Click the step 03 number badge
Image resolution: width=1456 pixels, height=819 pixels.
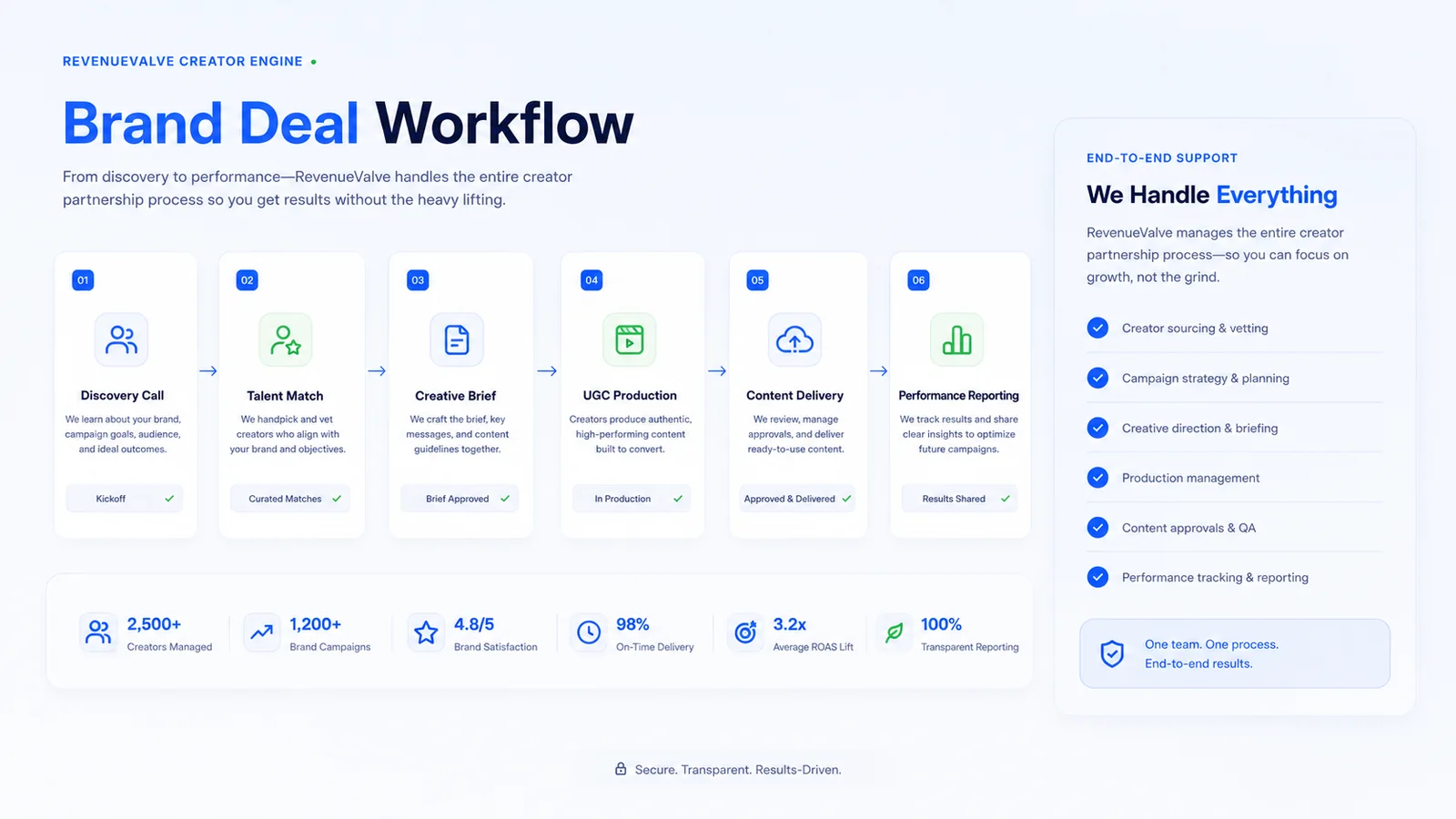[418, 280]
